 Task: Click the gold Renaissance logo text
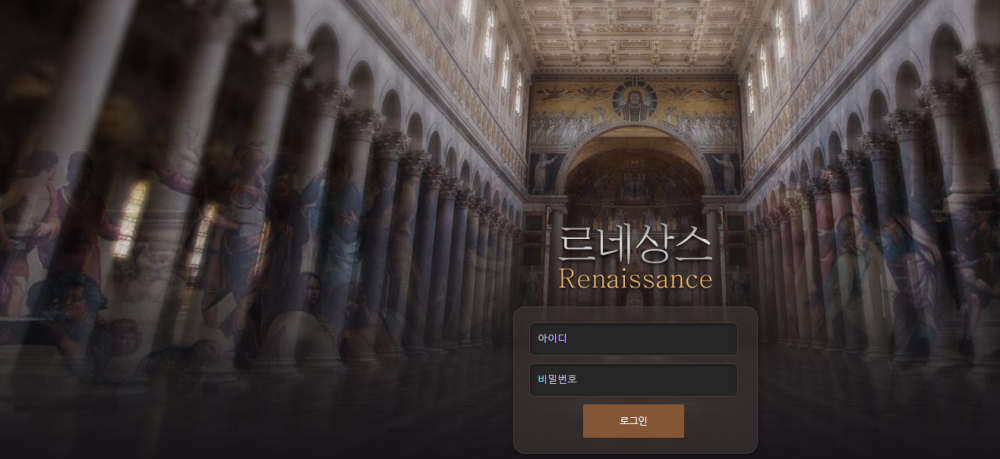tap(635, 279)
